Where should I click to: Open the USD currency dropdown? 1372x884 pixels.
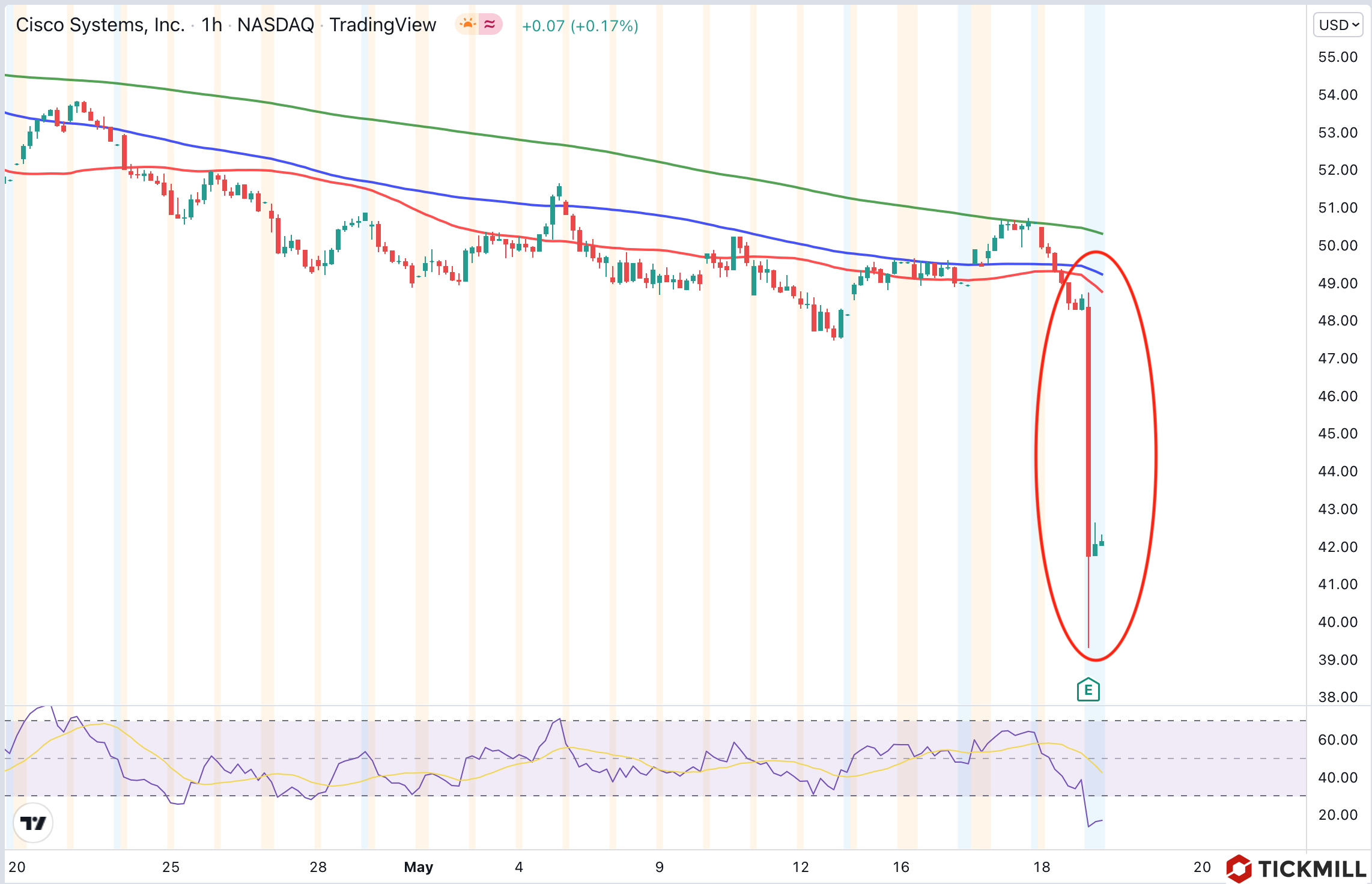tap(1338, 25)
